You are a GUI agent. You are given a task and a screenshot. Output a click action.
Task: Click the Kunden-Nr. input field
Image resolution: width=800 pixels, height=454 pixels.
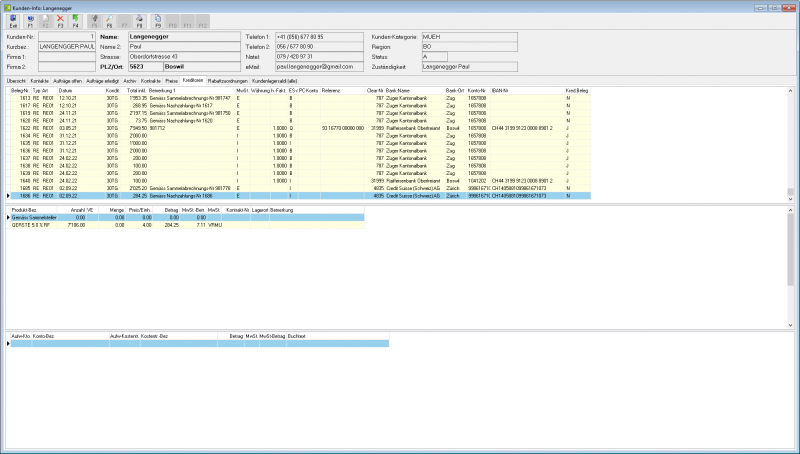(x=67, y=37)
